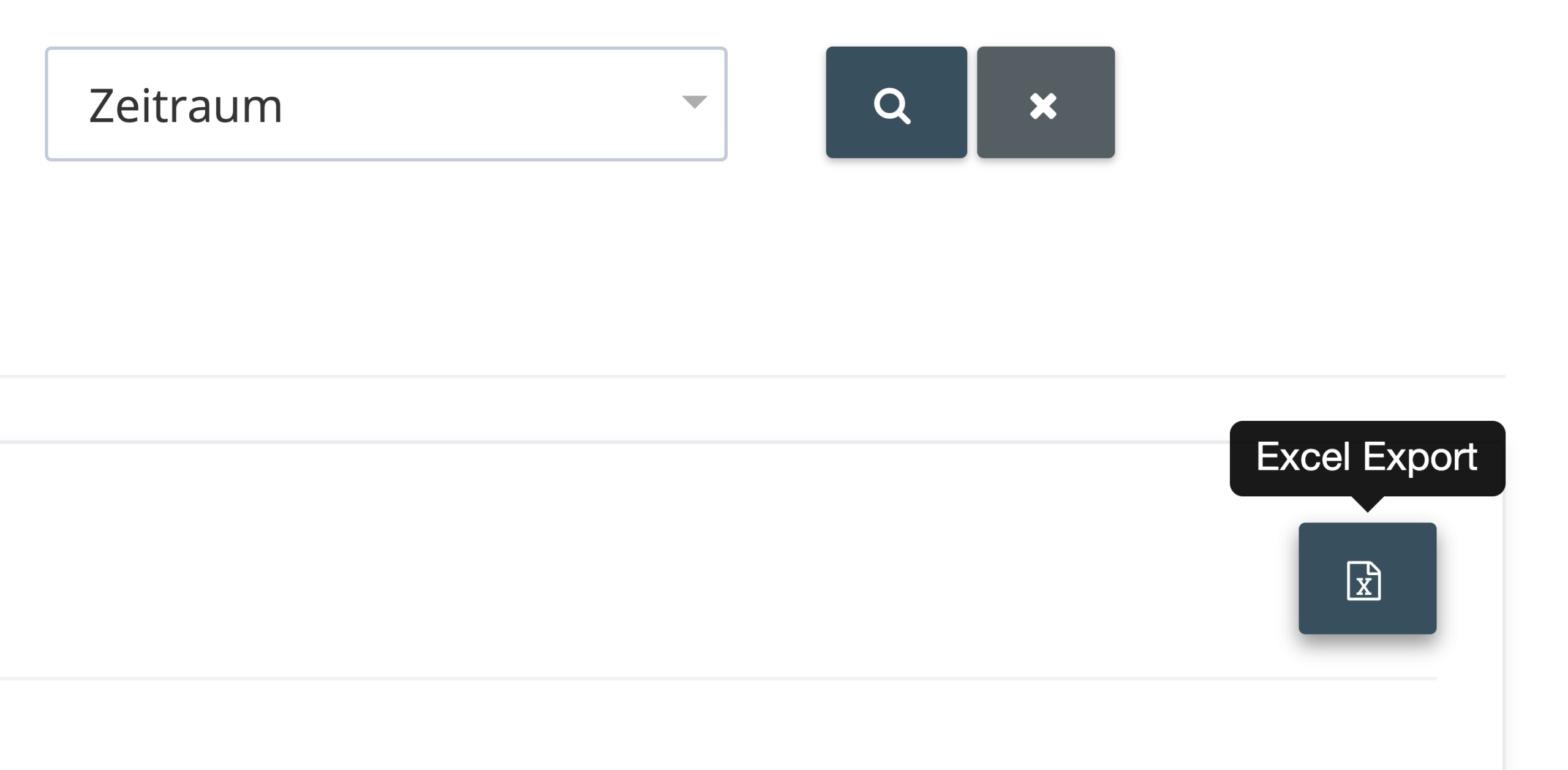Submit the period filter via search button

point(896,102)
